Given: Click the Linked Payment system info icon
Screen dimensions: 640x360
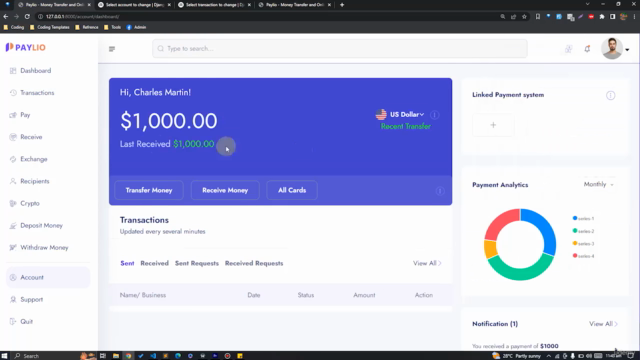Looking at the screenshot, I should 610,96.
